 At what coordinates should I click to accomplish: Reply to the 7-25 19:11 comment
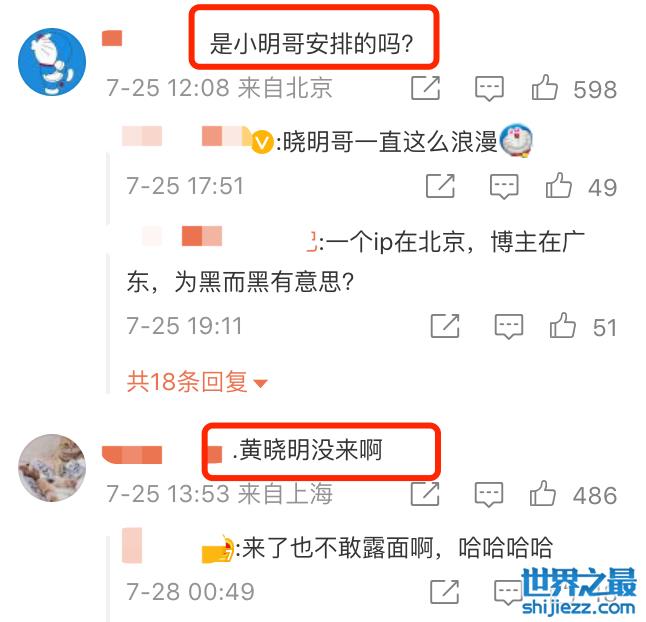point(509,327)
